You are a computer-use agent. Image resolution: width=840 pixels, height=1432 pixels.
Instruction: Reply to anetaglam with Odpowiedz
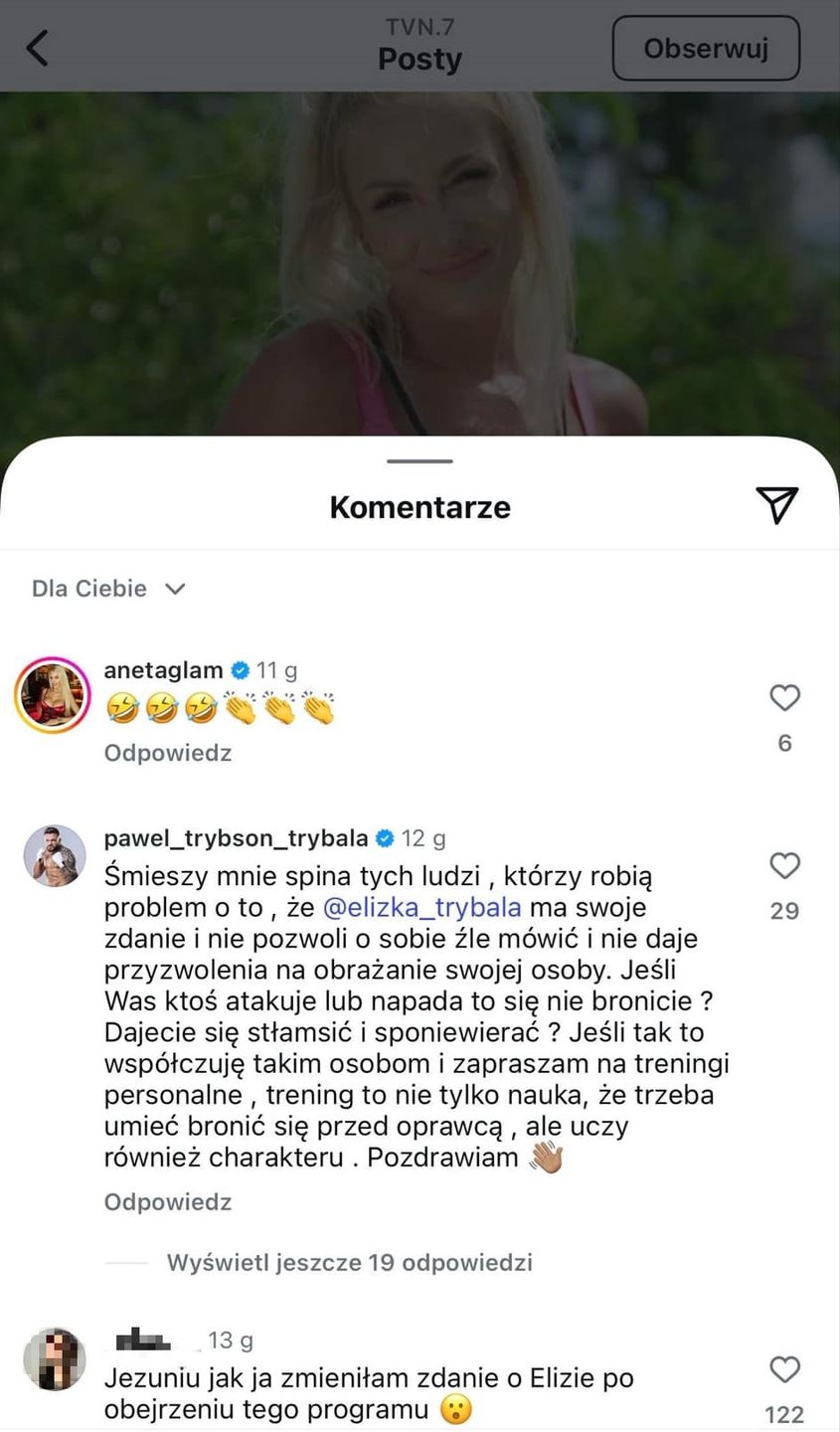[x=168, y=754]
